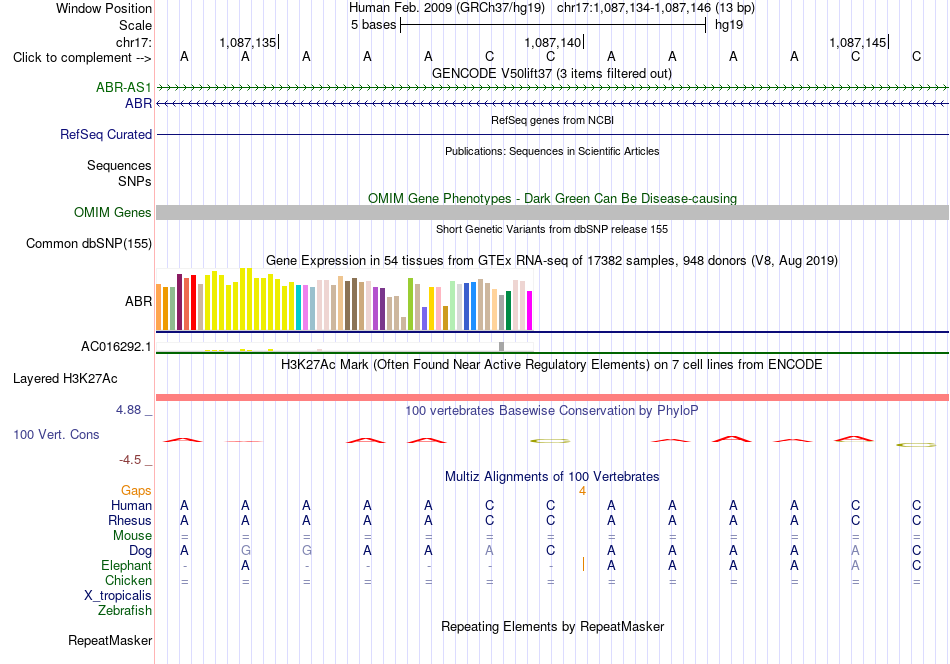Click the Sequences sublabel under Publications

tap(119, 165)
